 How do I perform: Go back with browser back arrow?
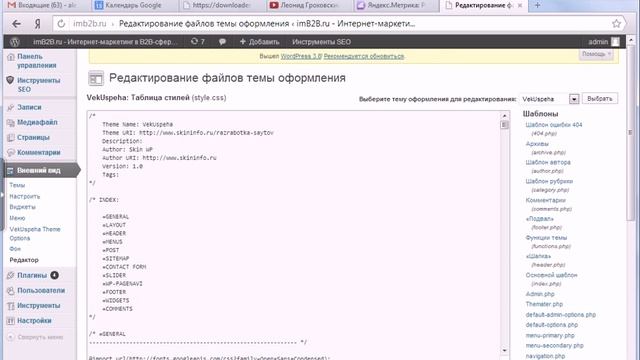tap(16, 24)
